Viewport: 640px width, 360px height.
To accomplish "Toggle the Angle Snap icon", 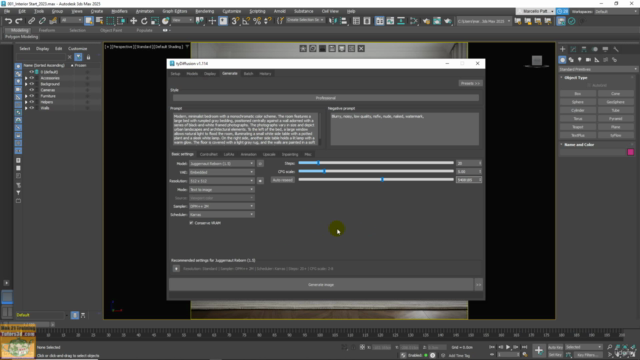I will [246, 21].
